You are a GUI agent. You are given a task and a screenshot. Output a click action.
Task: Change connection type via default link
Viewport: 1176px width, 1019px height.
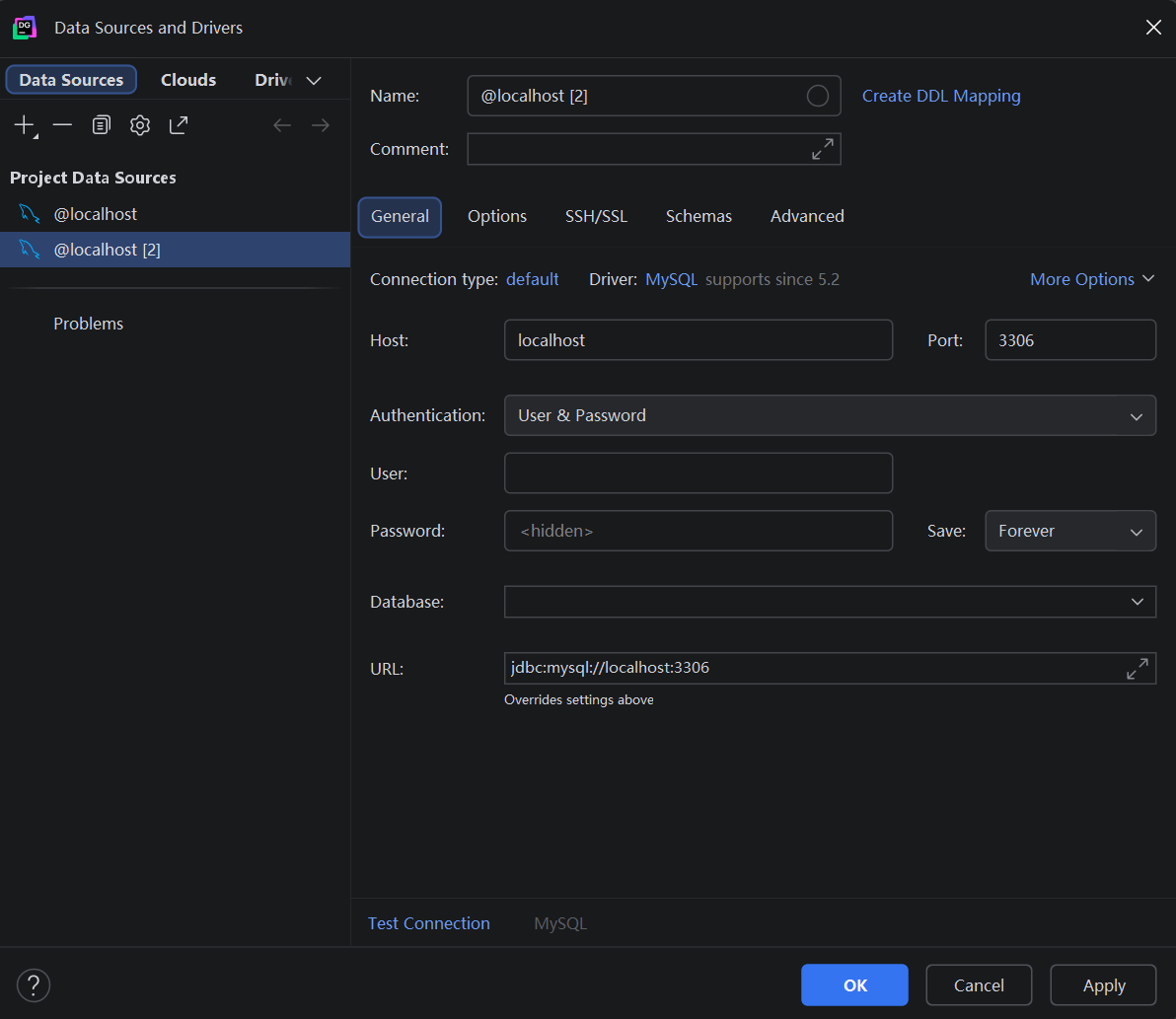[533, 280]
